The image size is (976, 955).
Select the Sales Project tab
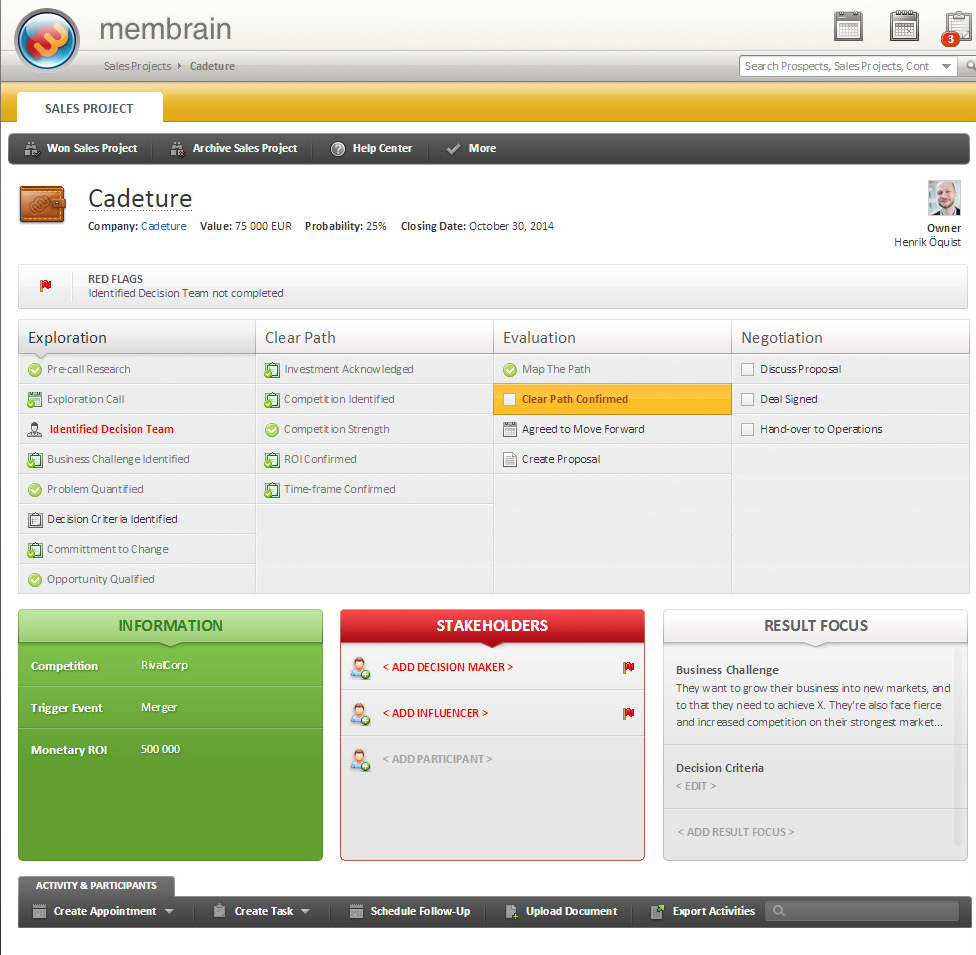click(90, 108)
